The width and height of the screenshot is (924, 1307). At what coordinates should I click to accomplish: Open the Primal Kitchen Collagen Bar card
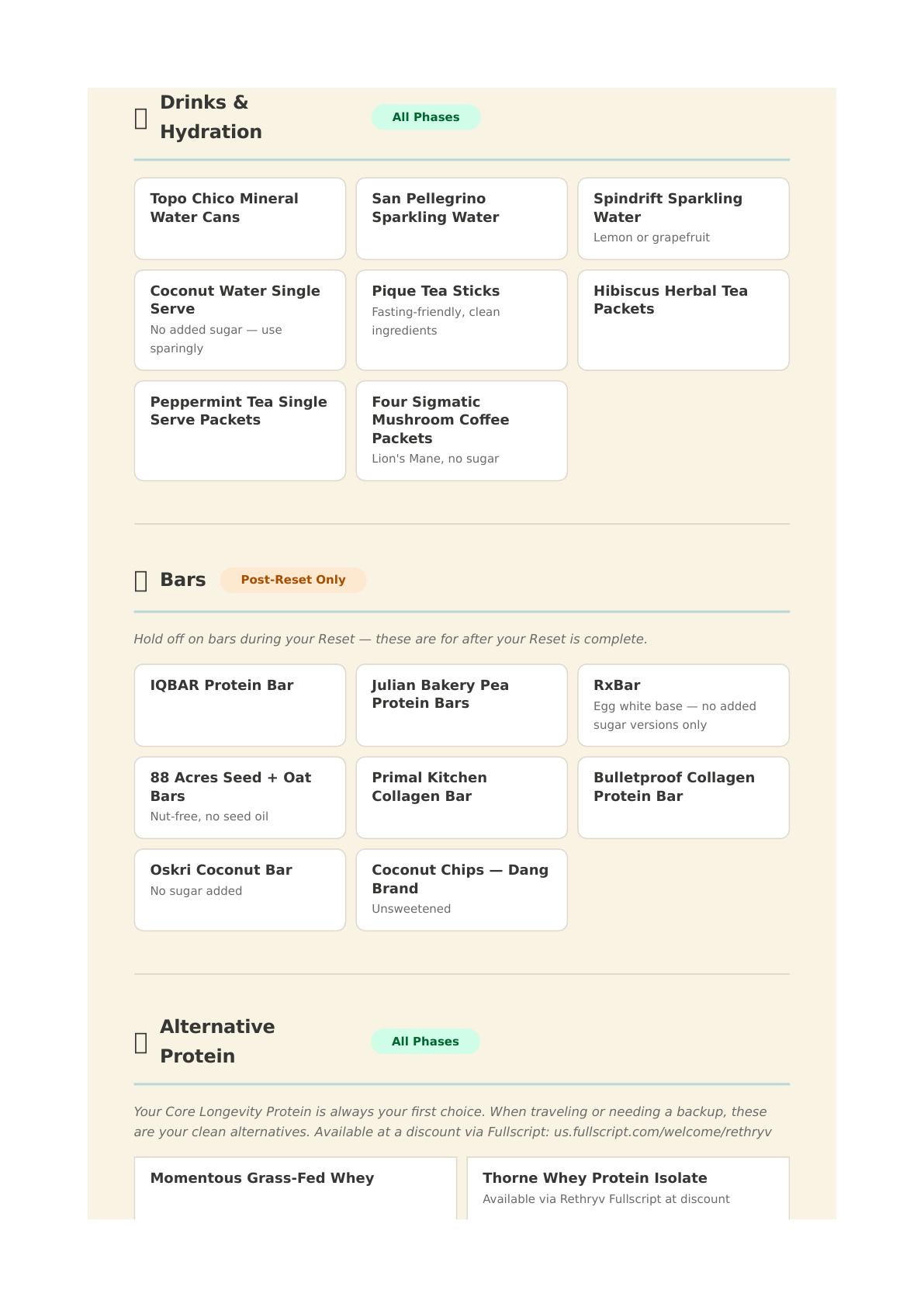[x=462, y=798]
